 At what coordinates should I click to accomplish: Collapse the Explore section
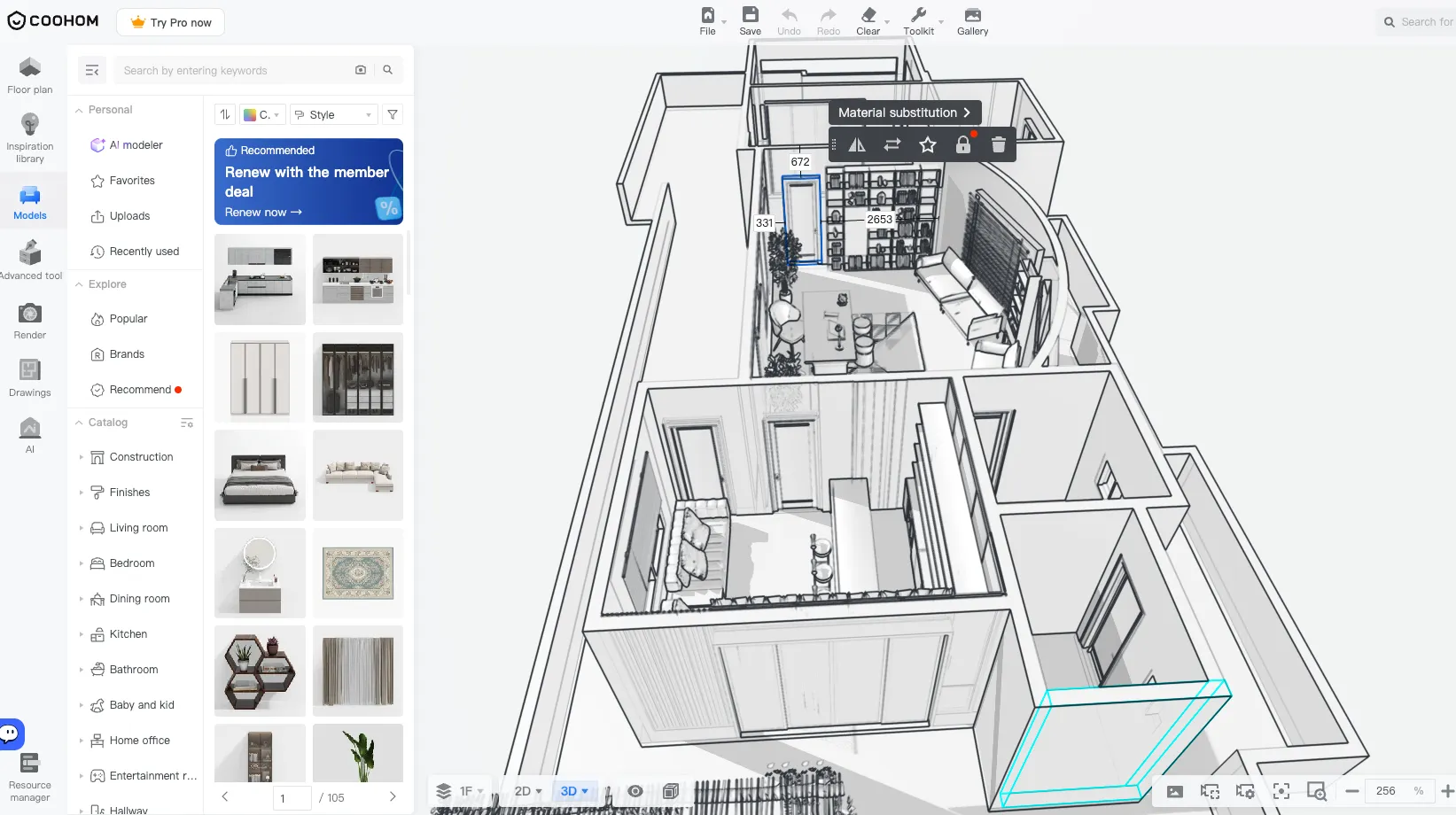pos(79,284)
